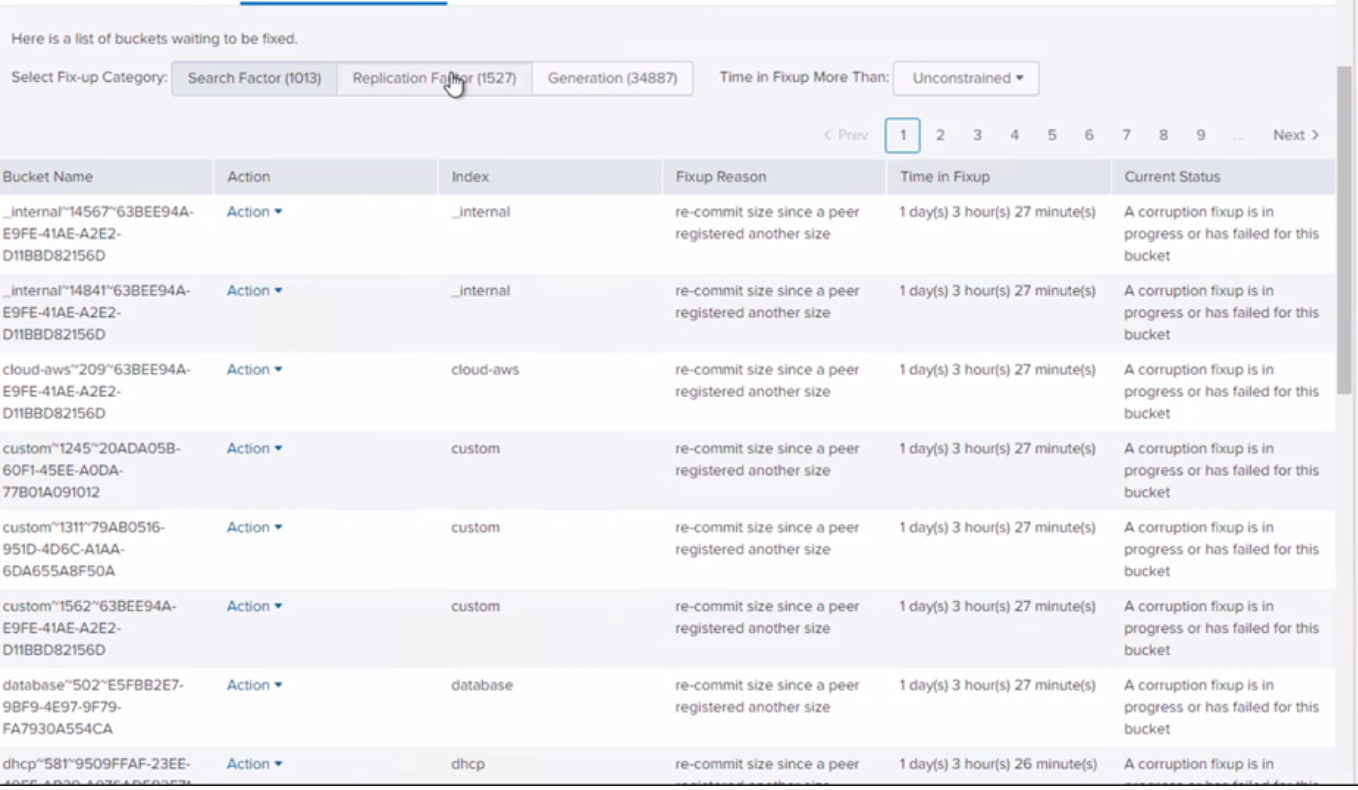The height and width of the screenshot is (790, 1358).
Task: Go to page 2 of results
Action: (940, 134)
